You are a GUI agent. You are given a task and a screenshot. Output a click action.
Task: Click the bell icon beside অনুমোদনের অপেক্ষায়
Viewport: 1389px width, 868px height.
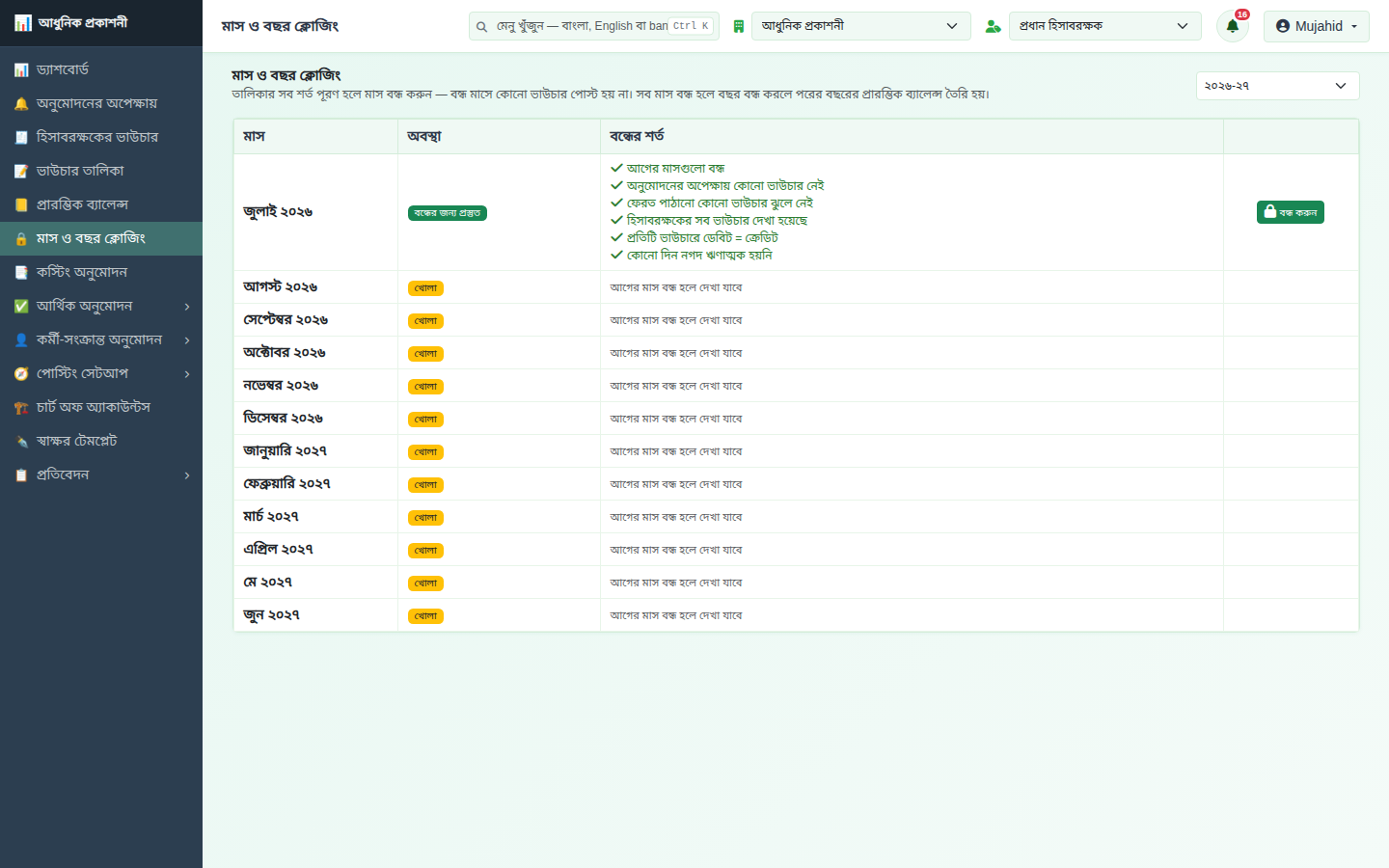click(x=21, y=103)
